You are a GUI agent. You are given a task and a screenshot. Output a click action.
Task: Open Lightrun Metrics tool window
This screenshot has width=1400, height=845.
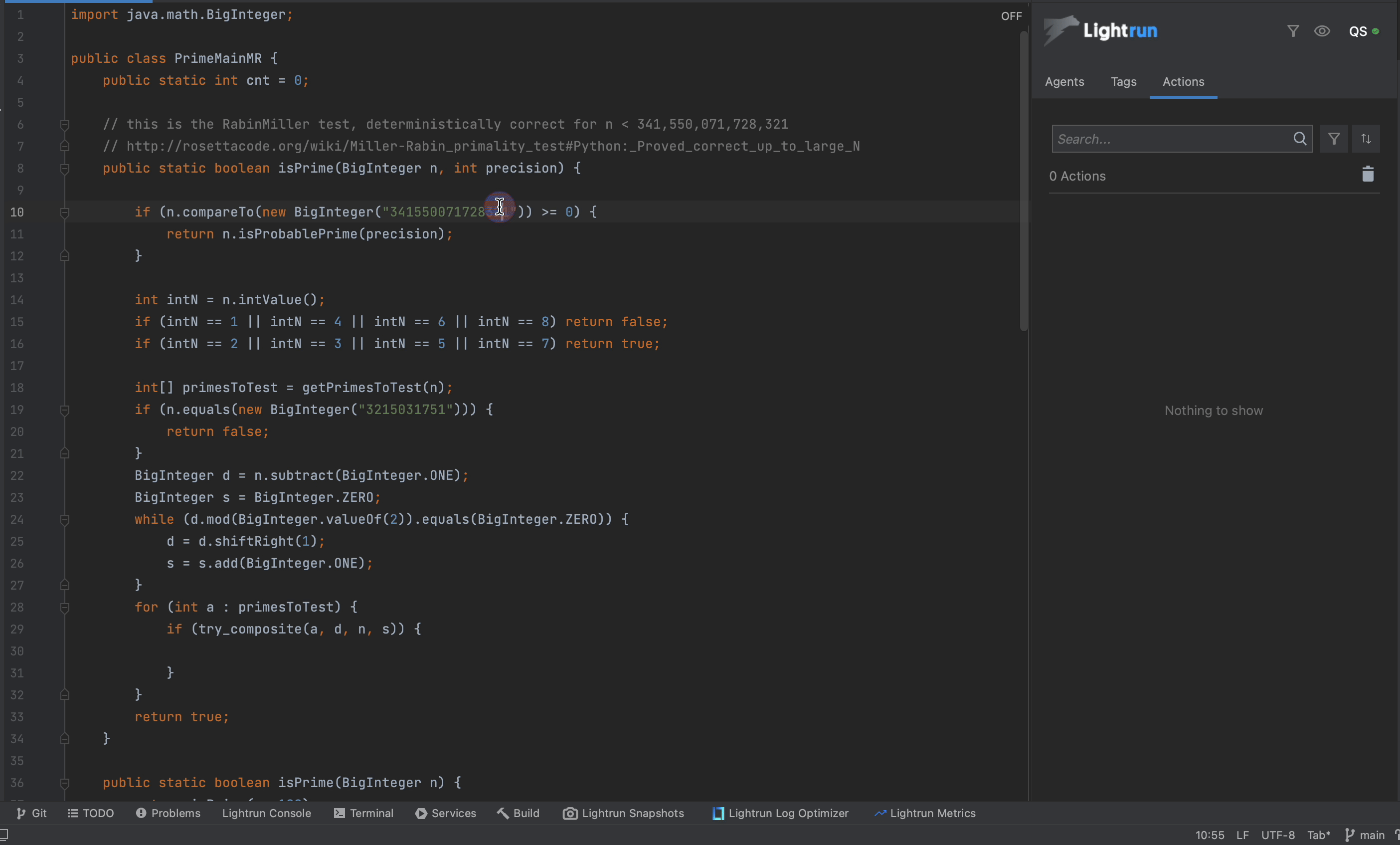(x=925, y=813)
